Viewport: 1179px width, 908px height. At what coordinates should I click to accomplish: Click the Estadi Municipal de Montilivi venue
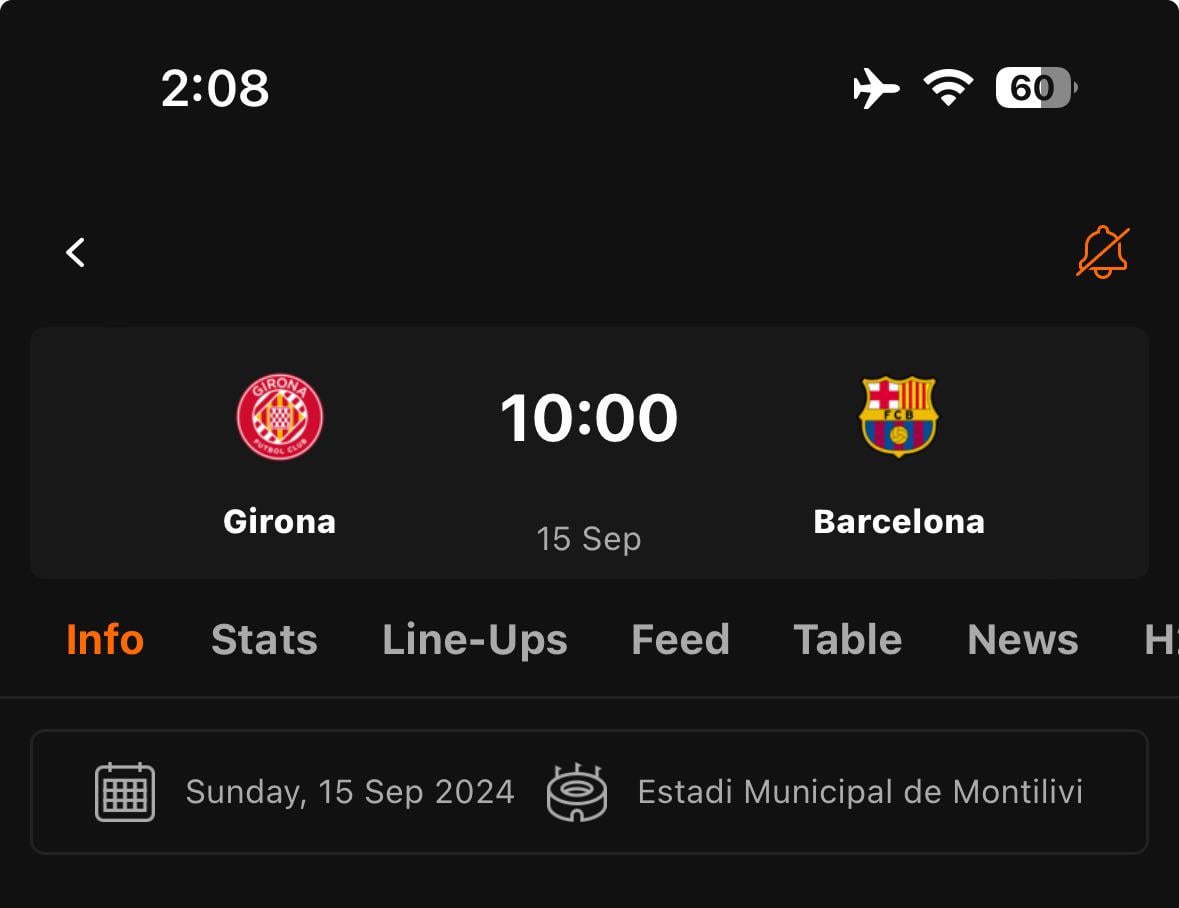[860, 792]
